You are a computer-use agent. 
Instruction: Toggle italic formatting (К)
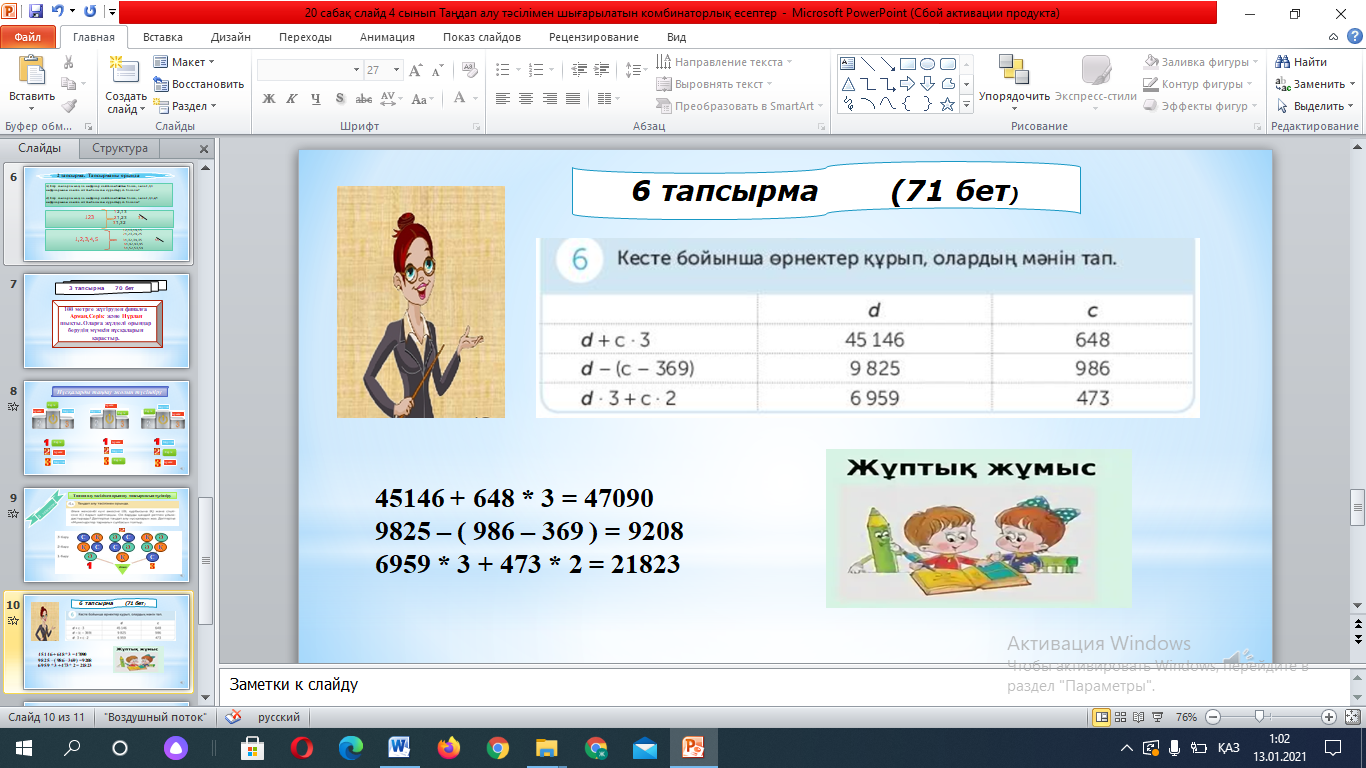coord(291,98)
